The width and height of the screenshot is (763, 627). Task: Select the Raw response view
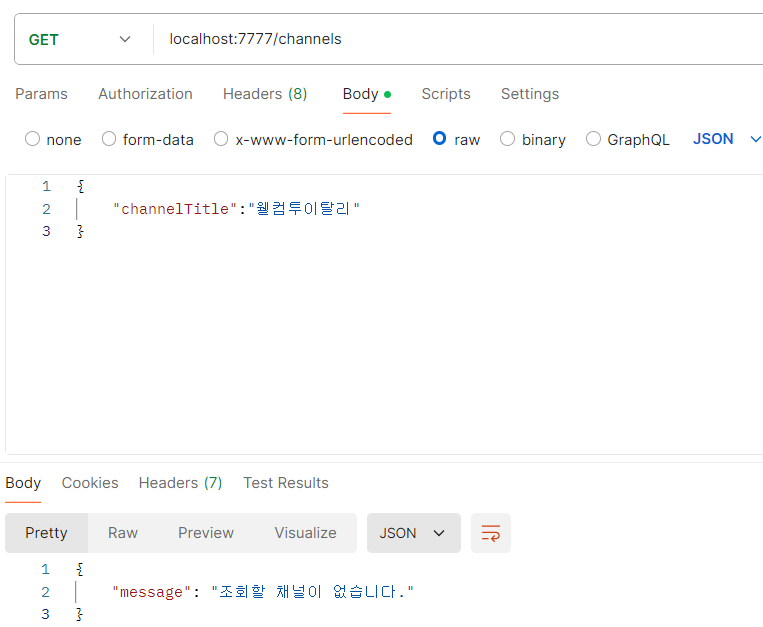(123, 533)
